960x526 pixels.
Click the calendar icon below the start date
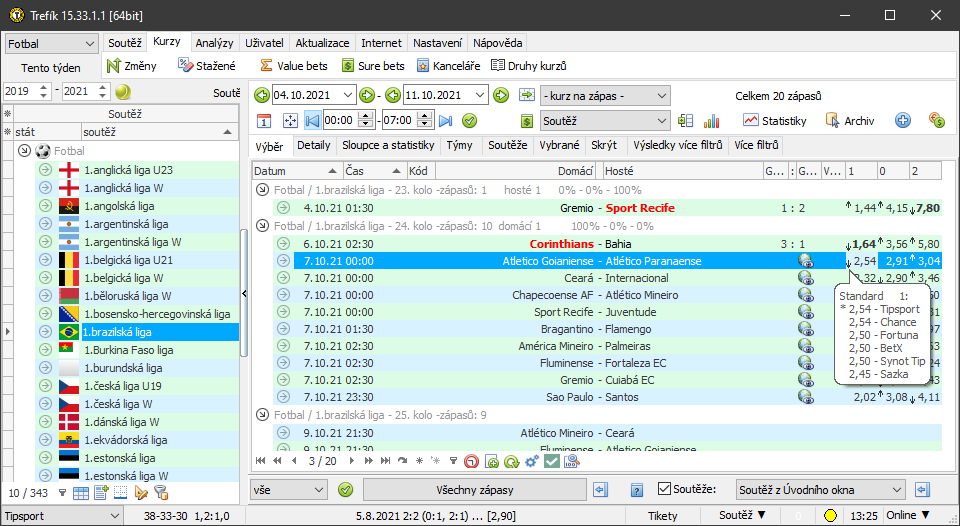263,121
